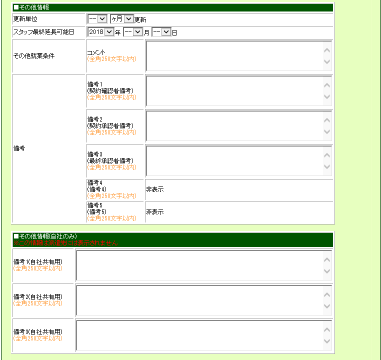Click scroll-down arrow in 備考1 (自社共有用) area
The width and height of the screenshot is (381, 360).
click(x=327, y=271)
